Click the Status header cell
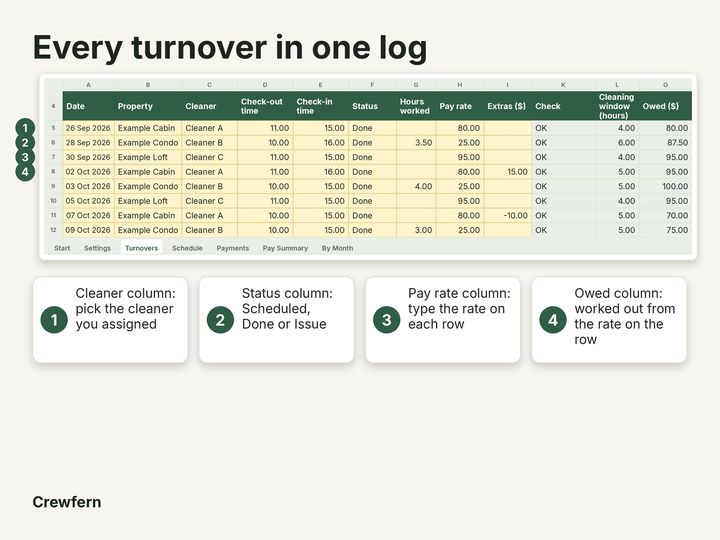 (x=372, y=106)
